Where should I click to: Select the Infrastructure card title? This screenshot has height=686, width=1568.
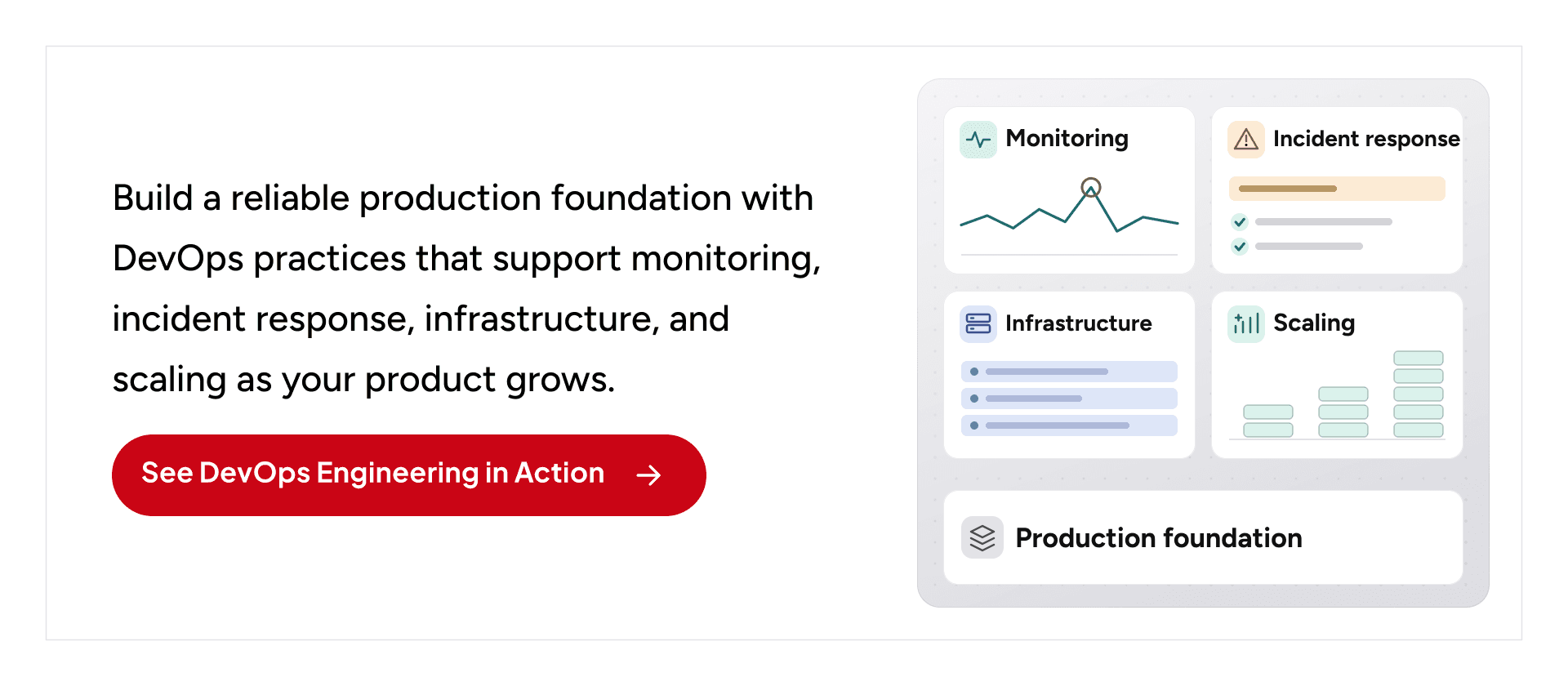pos(1079,323)
